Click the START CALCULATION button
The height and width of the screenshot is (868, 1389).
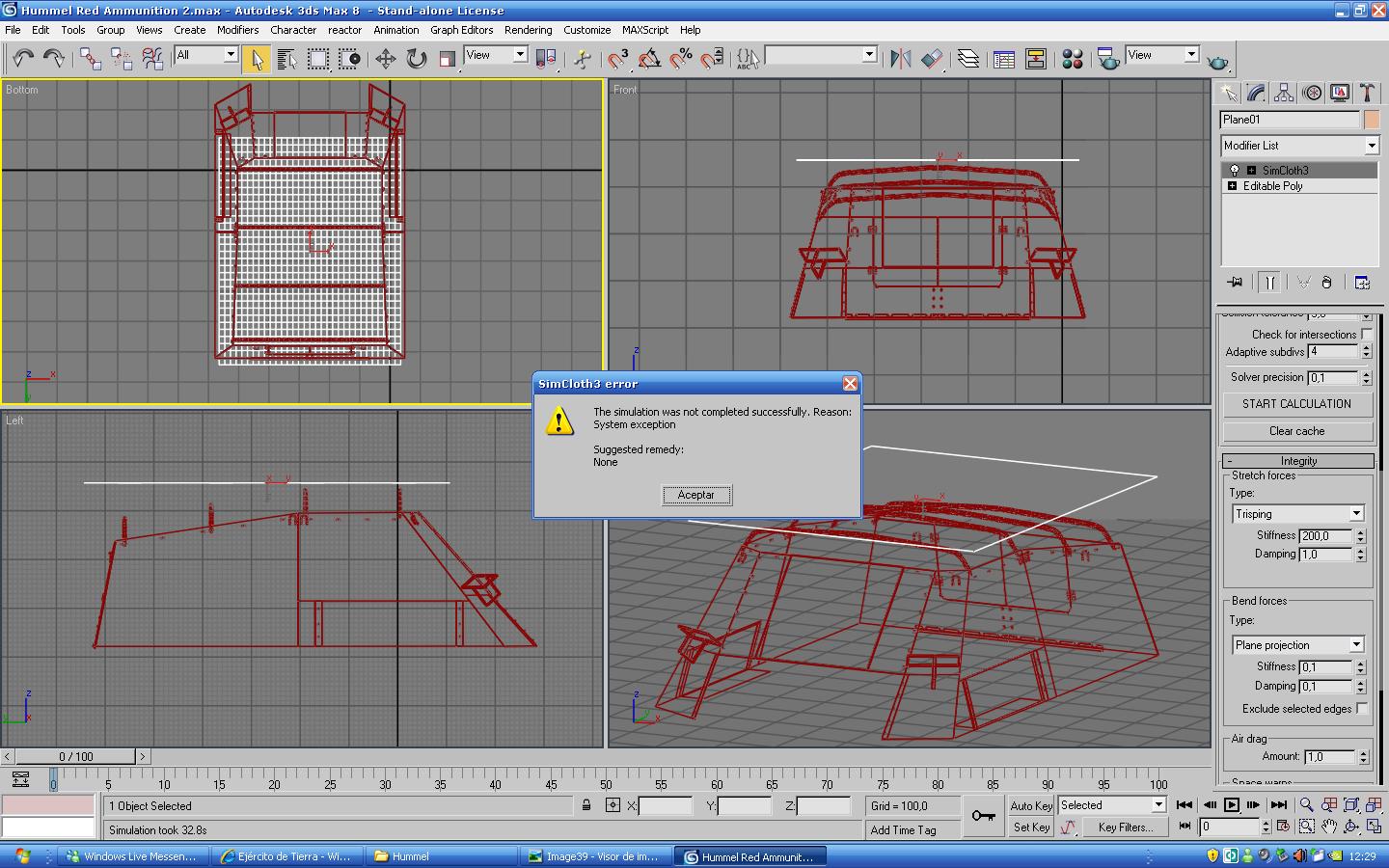point(1297,404)
